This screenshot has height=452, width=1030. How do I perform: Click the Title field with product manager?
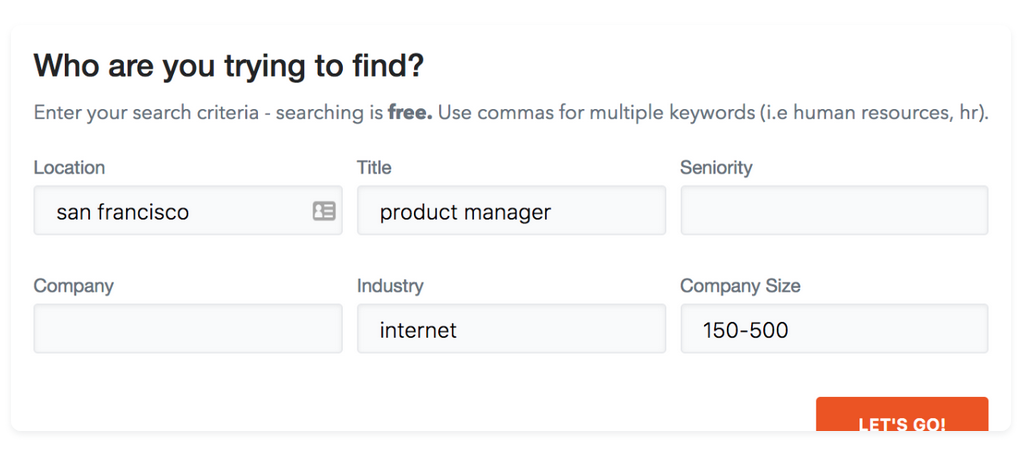(510, 211)
